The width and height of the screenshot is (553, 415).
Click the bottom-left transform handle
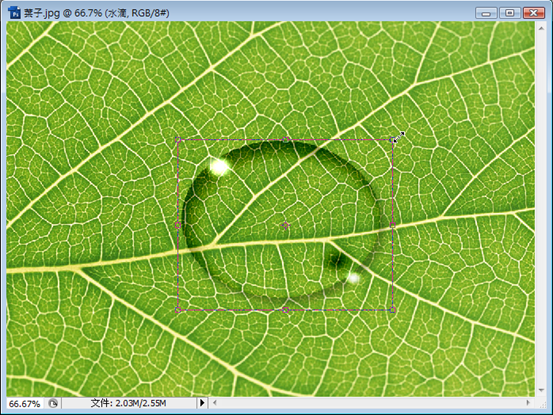(178, 310)
